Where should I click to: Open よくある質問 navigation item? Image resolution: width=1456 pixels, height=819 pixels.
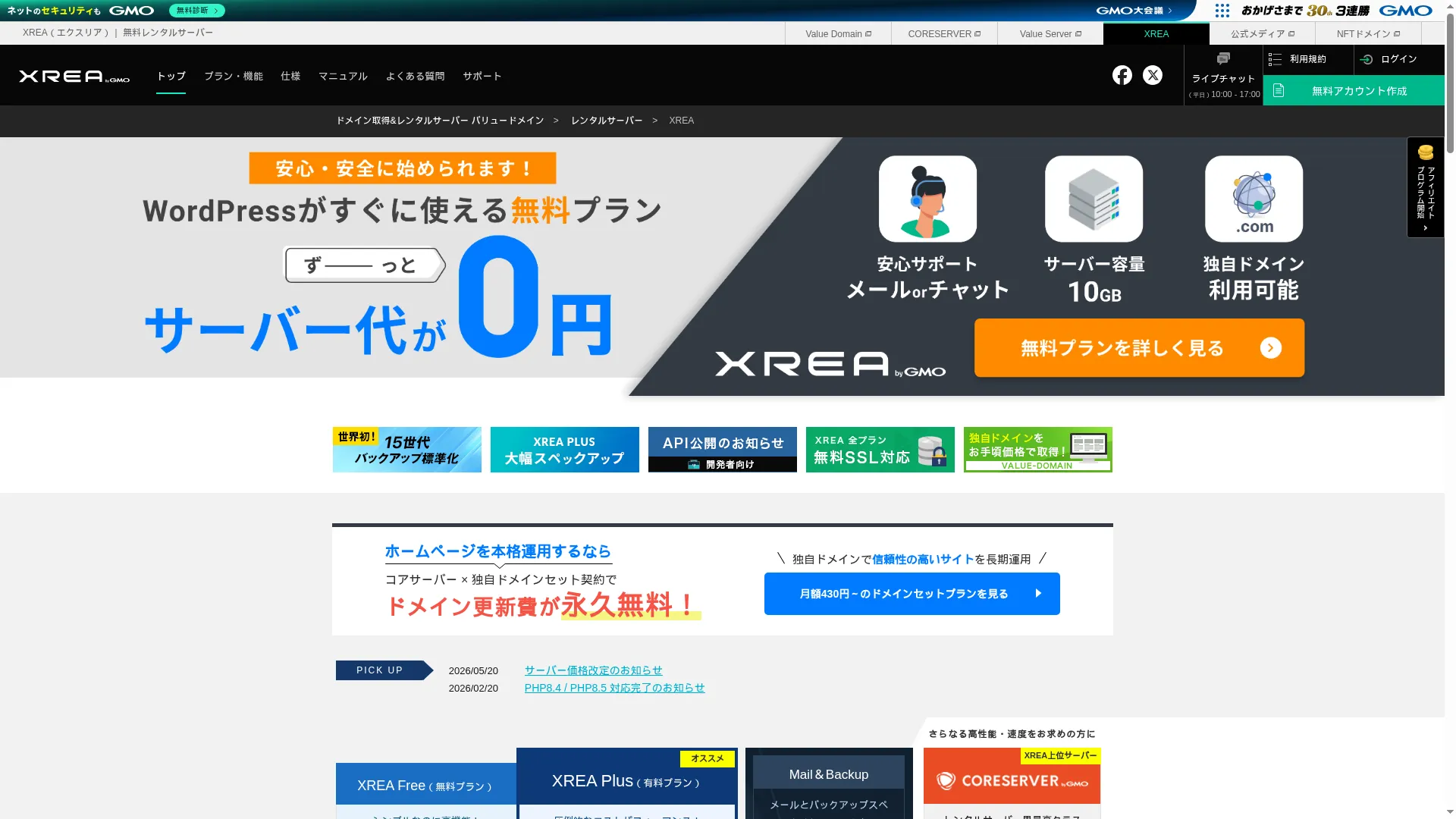click(x=416, y=76)
